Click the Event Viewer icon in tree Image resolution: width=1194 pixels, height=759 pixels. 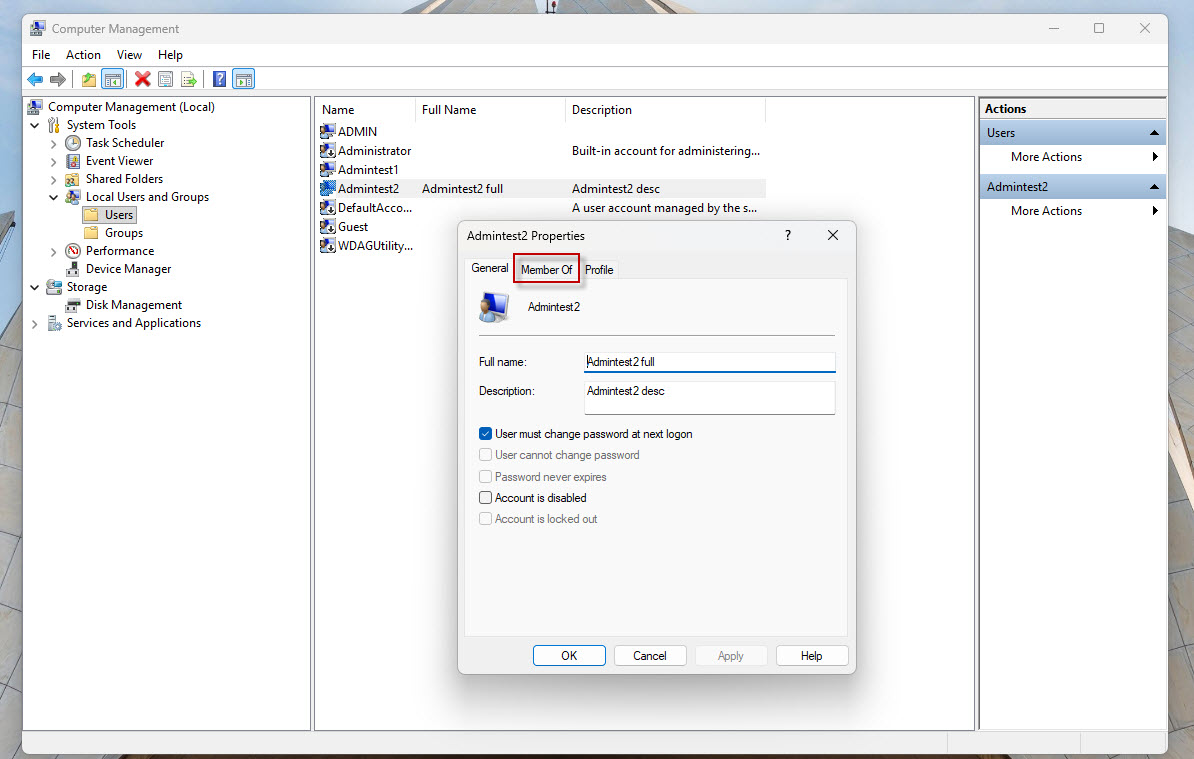pyautogui.click(x=73, y=161)
